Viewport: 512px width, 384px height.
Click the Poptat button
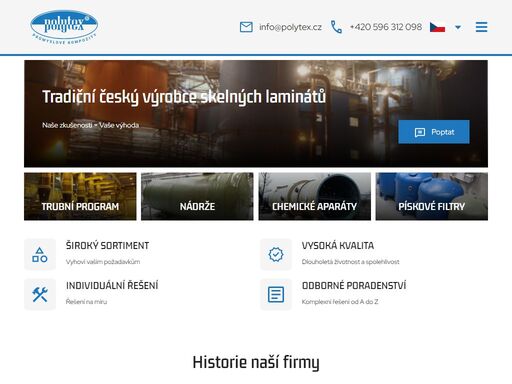pyautogui.click(x=434, y=132)
